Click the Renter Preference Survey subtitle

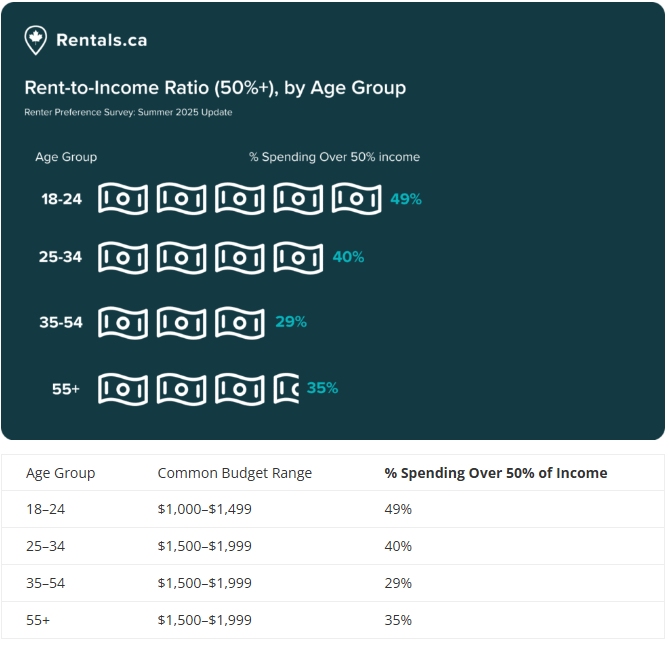pos(128,112)
